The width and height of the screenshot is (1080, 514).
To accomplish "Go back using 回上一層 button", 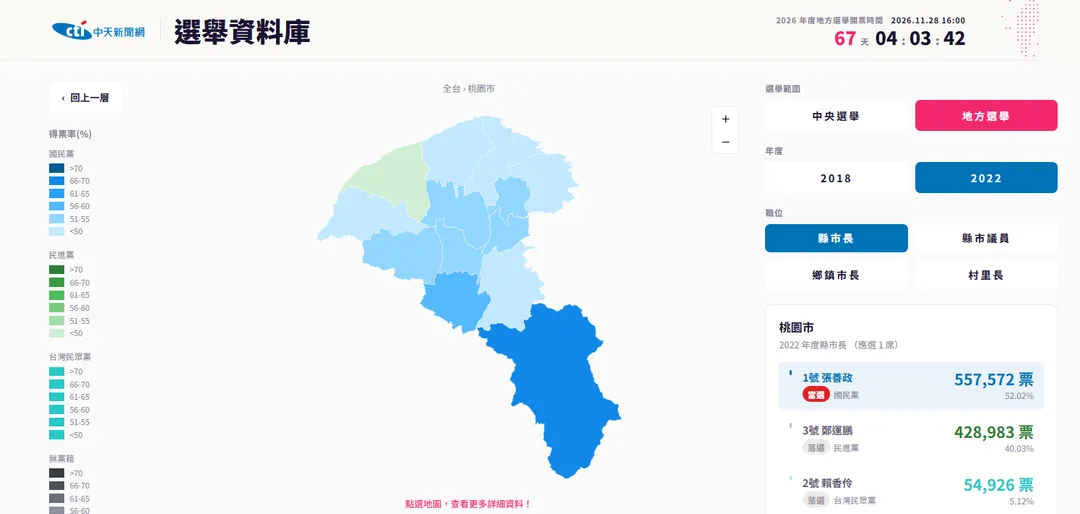I will tap(85, 98).
